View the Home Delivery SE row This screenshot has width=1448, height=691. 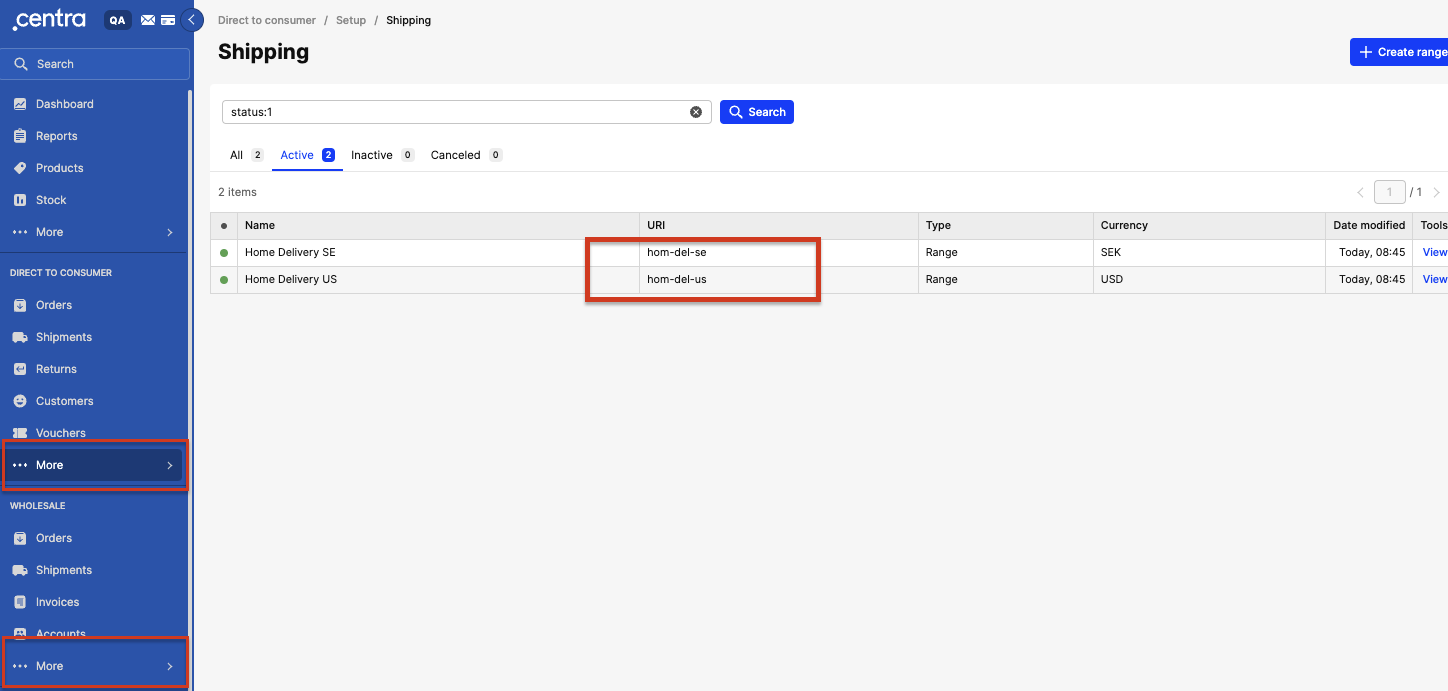1434,252
